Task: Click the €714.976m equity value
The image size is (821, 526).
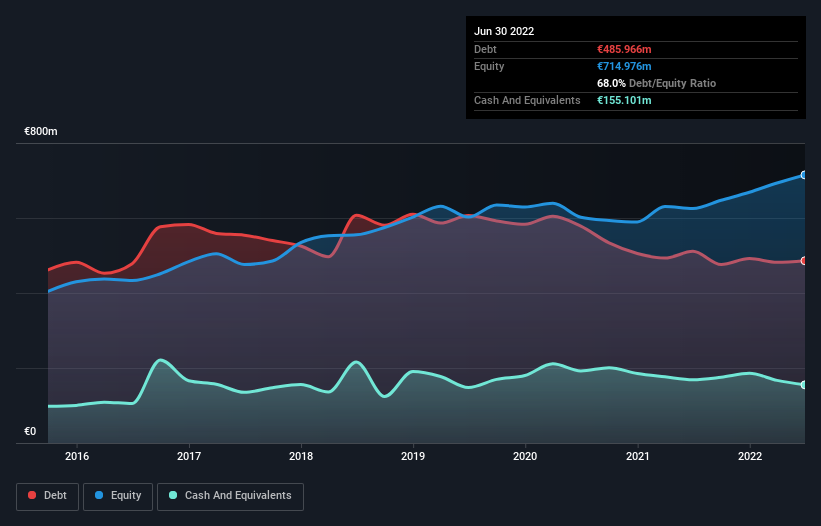Action: [624, 66]
